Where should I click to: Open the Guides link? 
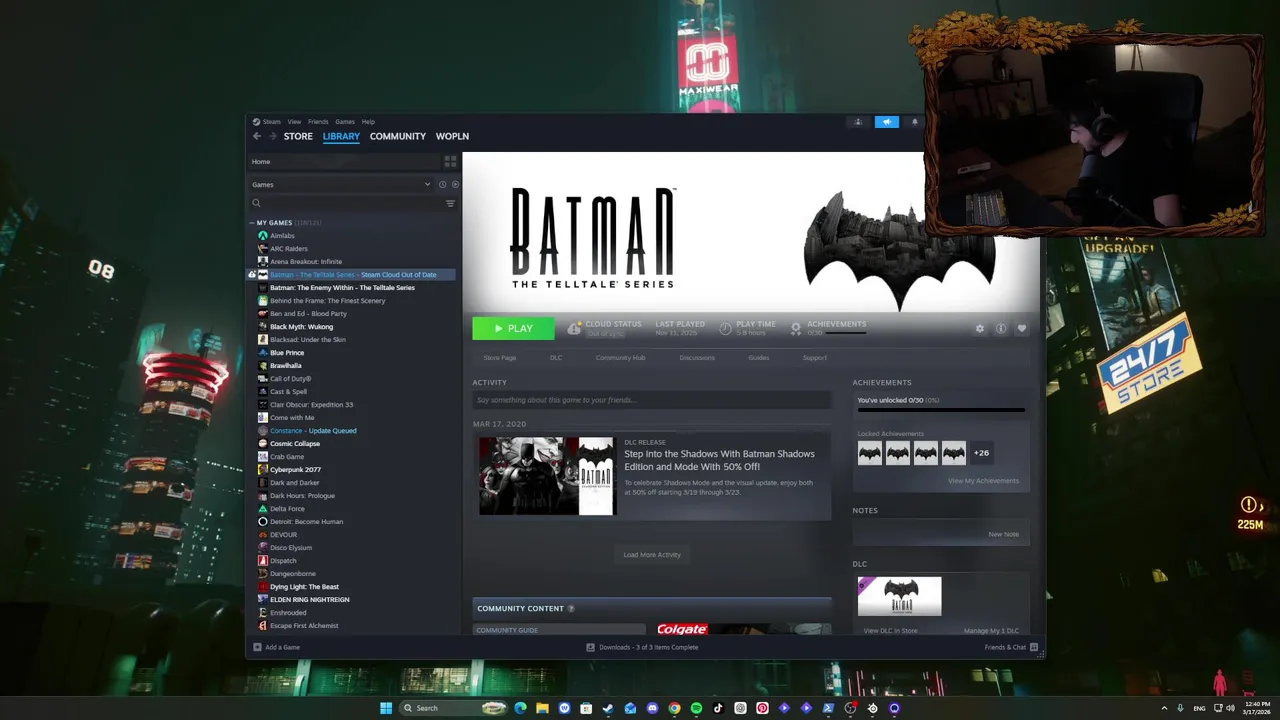[759, 358]
